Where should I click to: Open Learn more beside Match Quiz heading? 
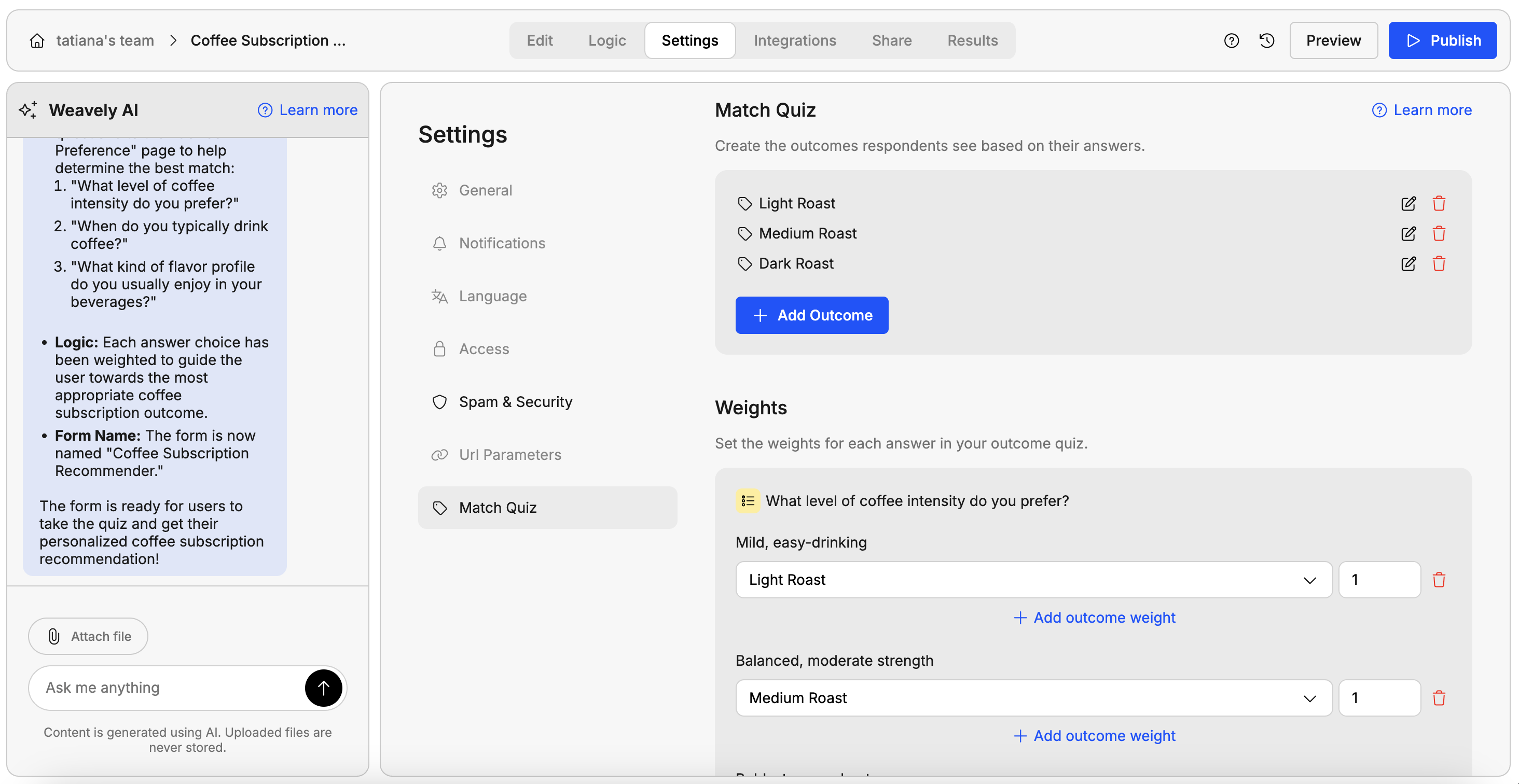tap(1421, 110)
